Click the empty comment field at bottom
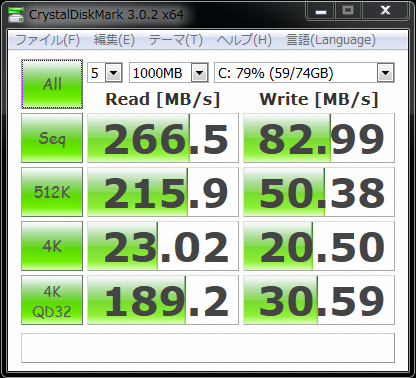416x378 pixels. (x=208, y=348)
